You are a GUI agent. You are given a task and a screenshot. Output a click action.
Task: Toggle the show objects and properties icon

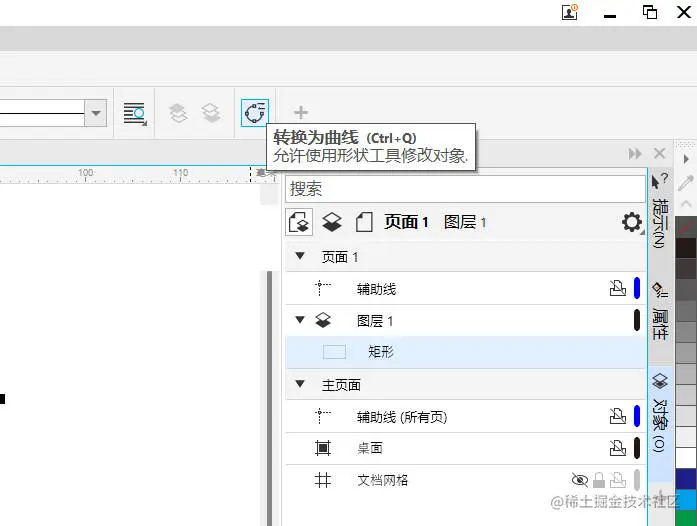(x=299, y=222)
